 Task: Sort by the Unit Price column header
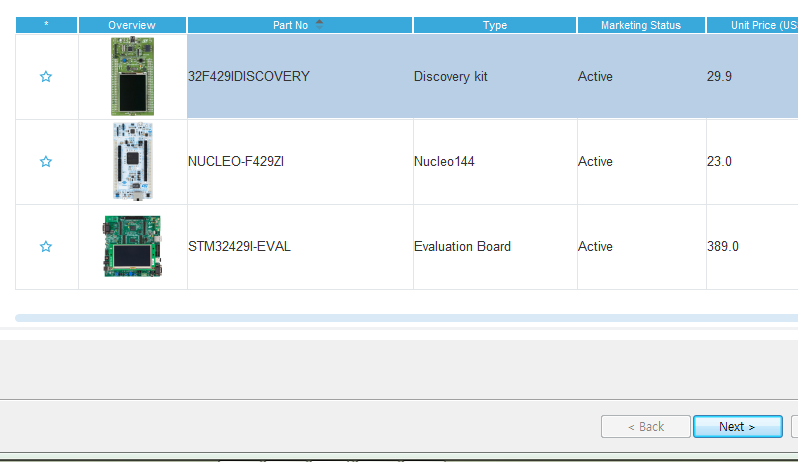click(x=752, y=25)
